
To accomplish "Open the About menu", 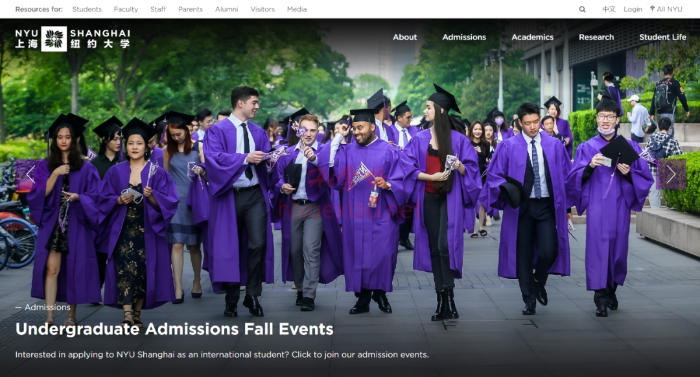I will point(404,37).
